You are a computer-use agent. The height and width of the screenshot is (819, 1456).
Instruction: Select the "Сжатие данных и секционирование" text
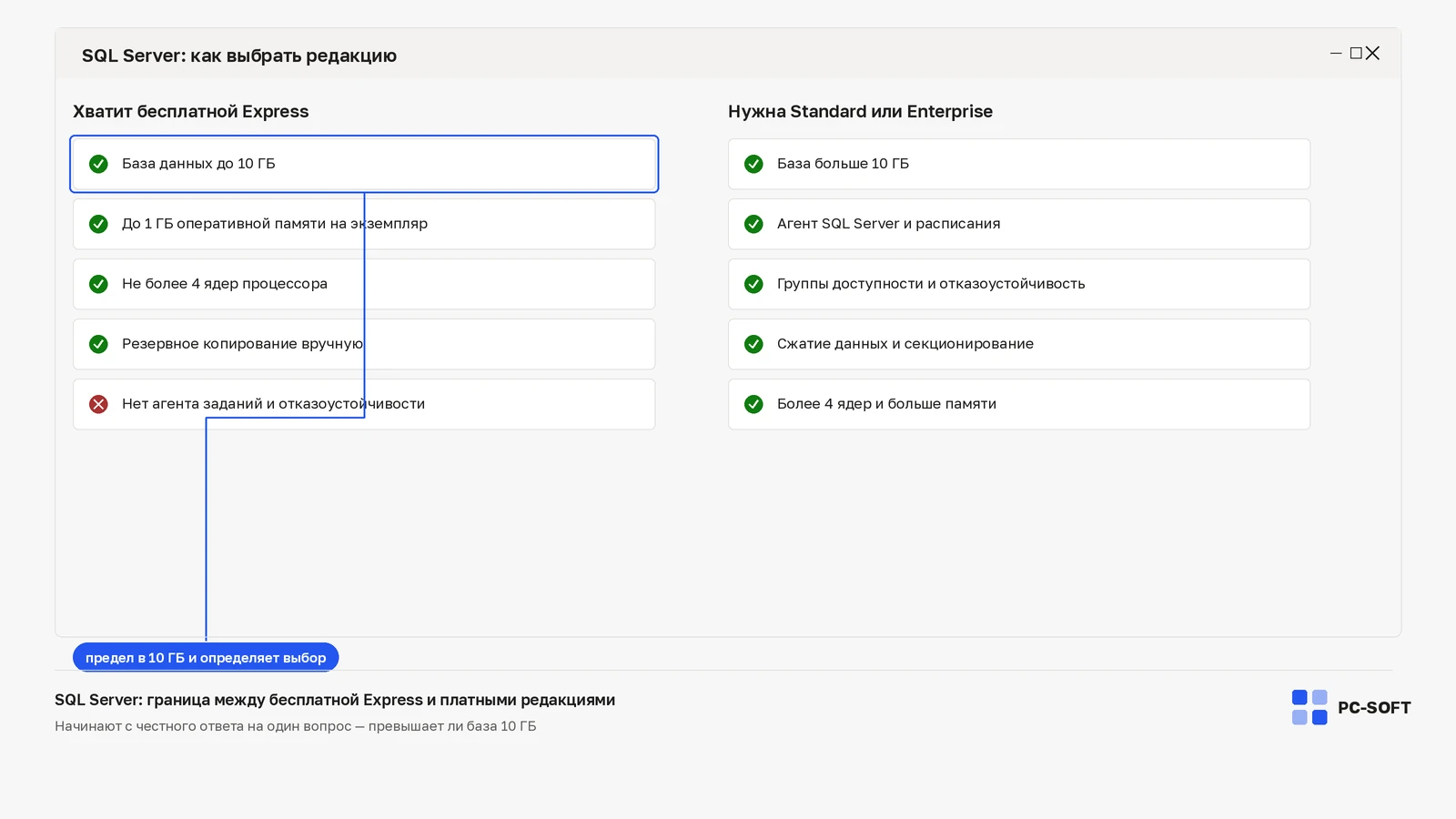(905, 344)
